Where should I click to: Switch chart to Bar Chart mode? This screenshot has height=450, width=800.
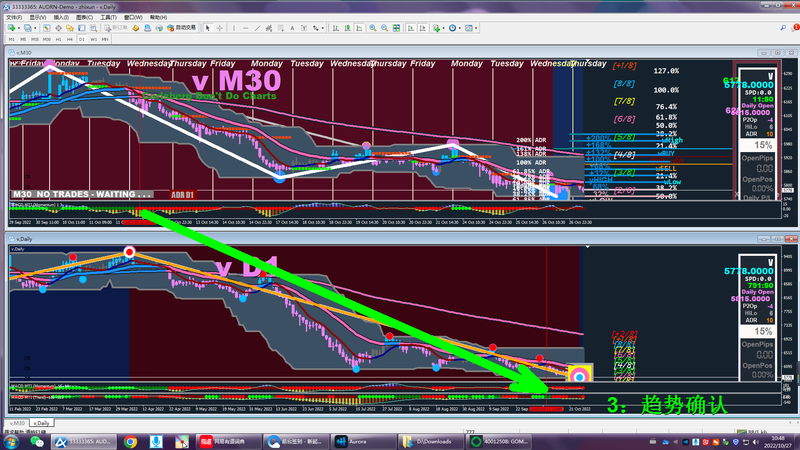(336, 28)
